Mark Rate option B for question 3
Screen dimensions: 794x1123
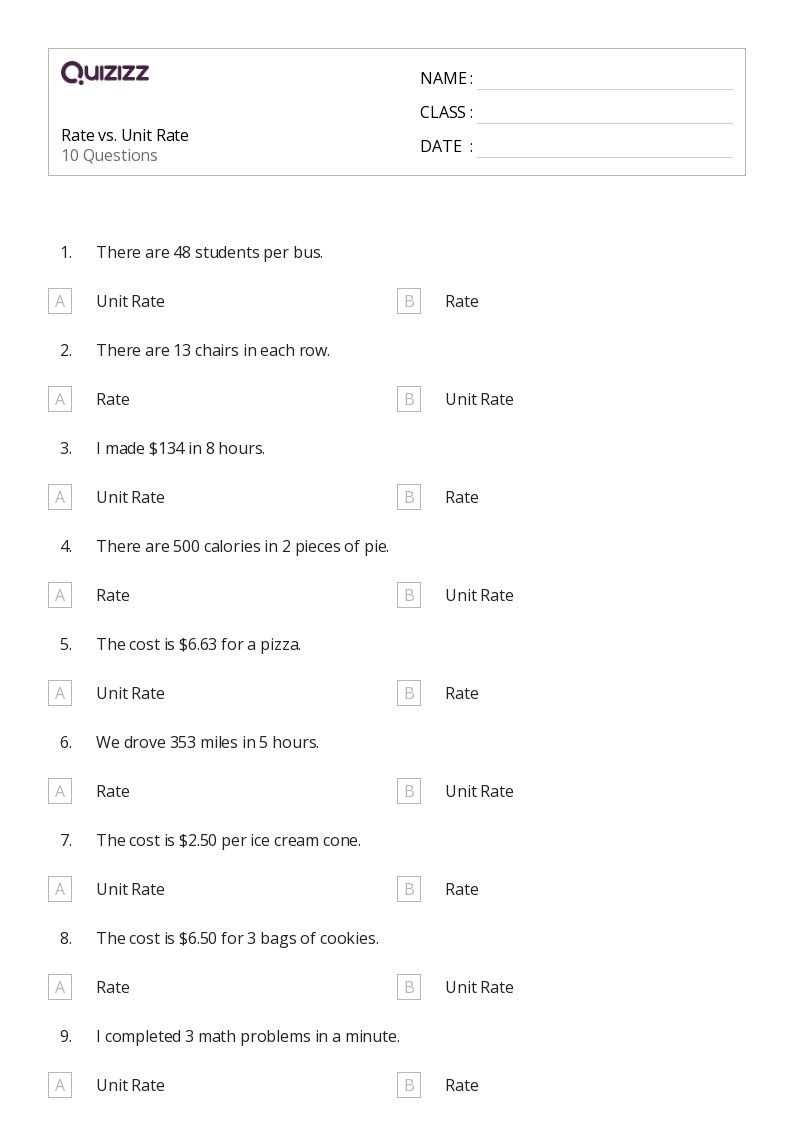[x=409, y=497]
